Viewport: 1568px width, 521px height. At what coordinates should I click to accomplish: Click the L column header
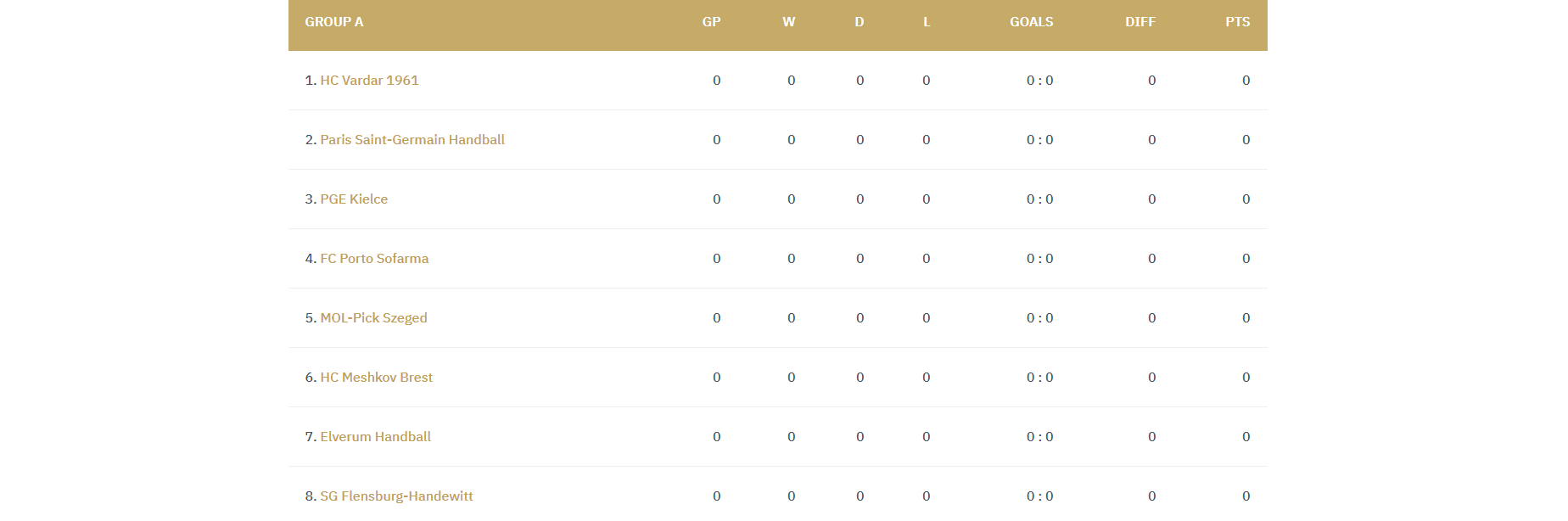[927, 22]
